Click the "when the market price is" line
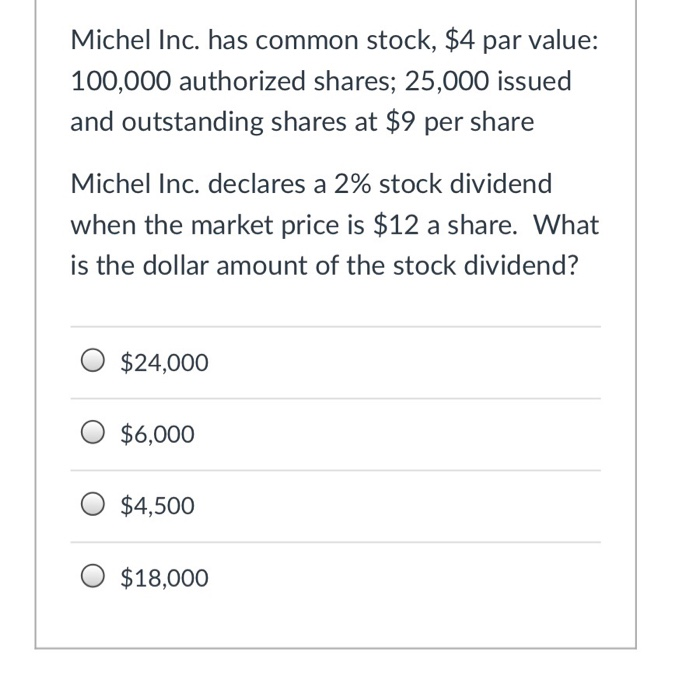This screenshot has height=687, width=700. (218, 225)
